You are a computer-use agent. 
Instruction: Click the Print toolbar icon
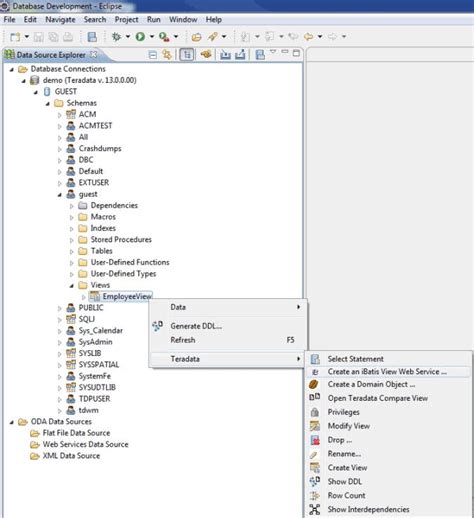(68, 37)
